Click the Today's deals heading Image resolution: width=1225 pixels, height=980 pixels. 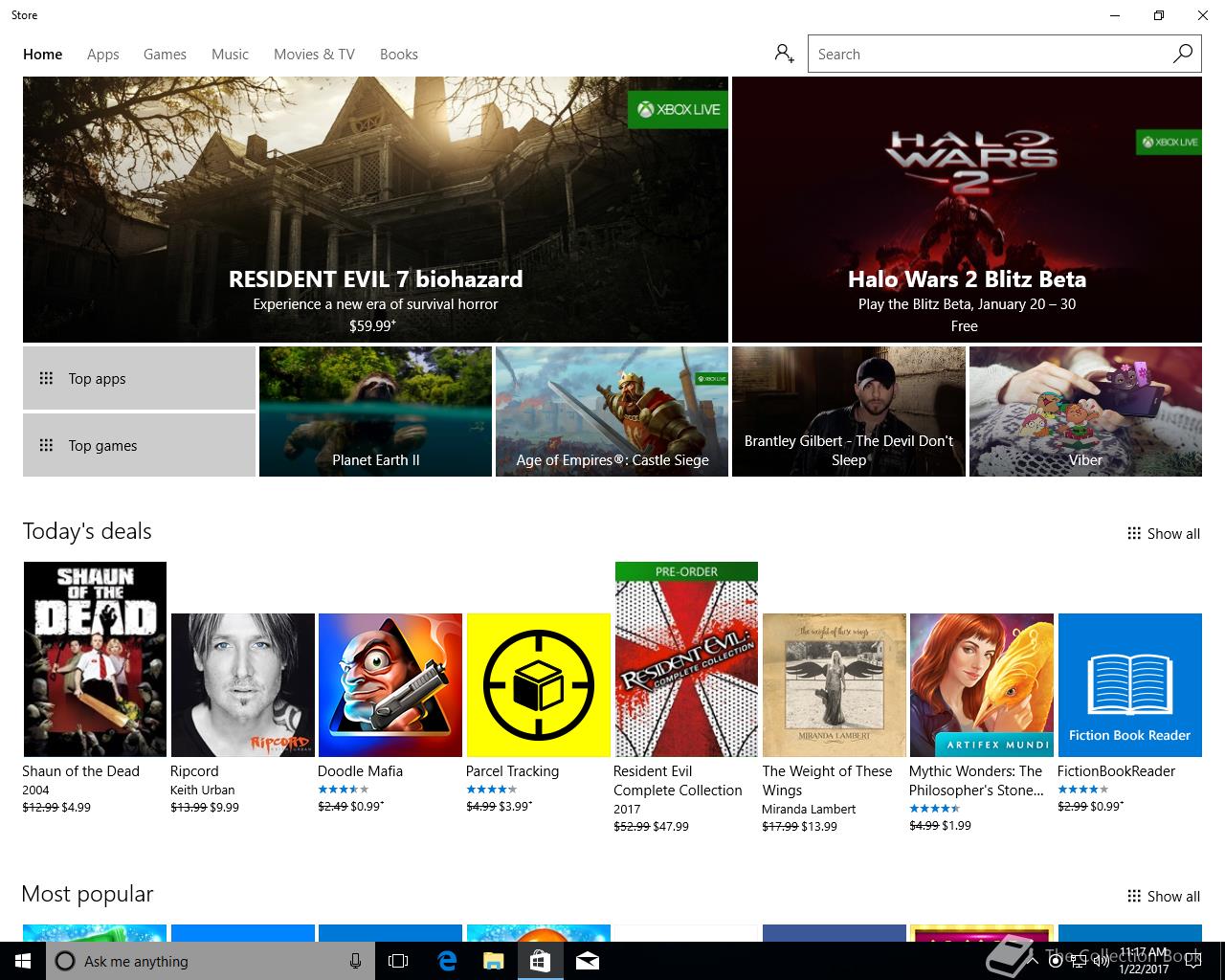click(87, 531)
